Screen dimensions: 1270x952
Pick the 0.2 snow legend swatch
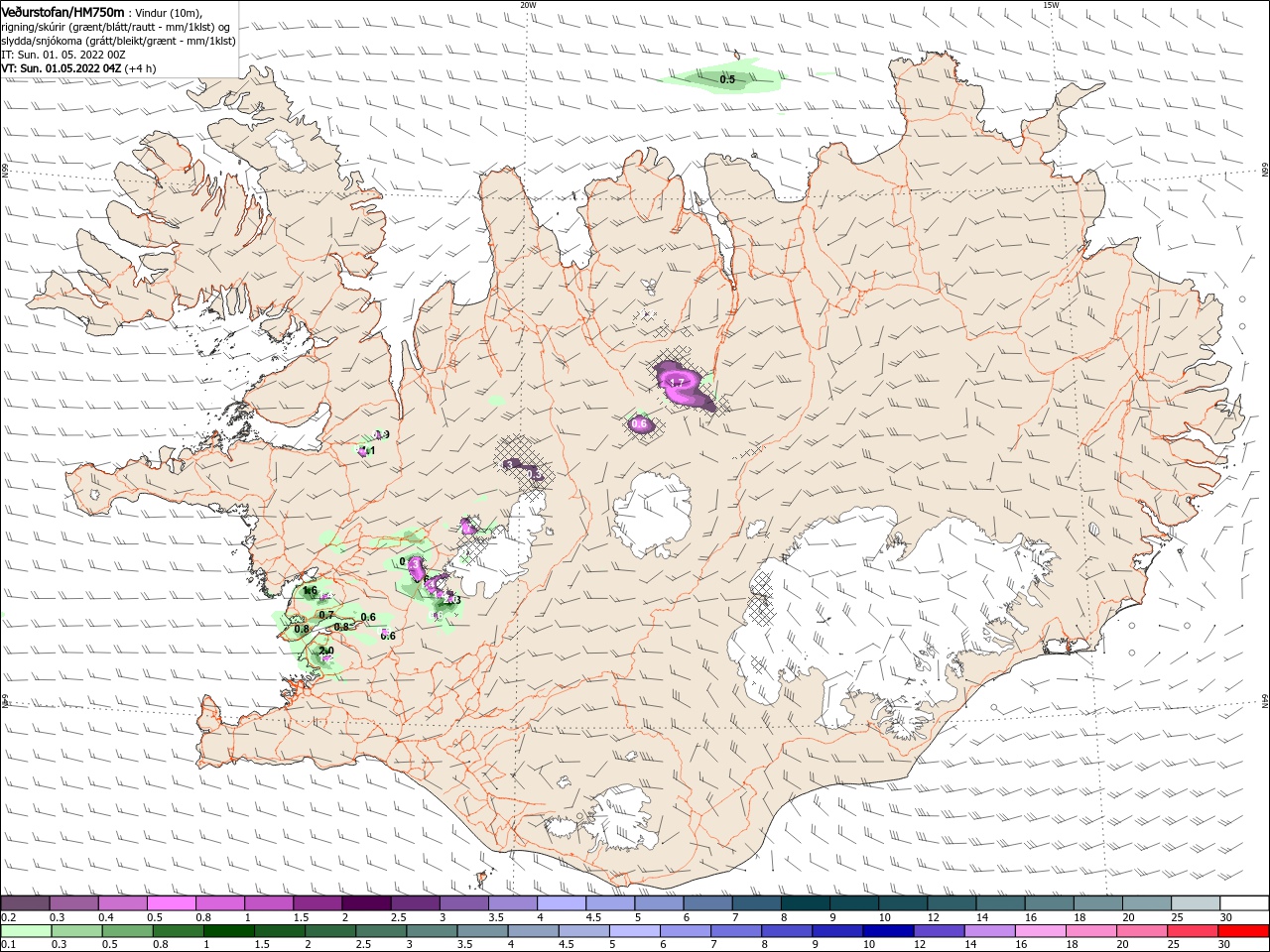pyautogui.click(x=25, y=903)
